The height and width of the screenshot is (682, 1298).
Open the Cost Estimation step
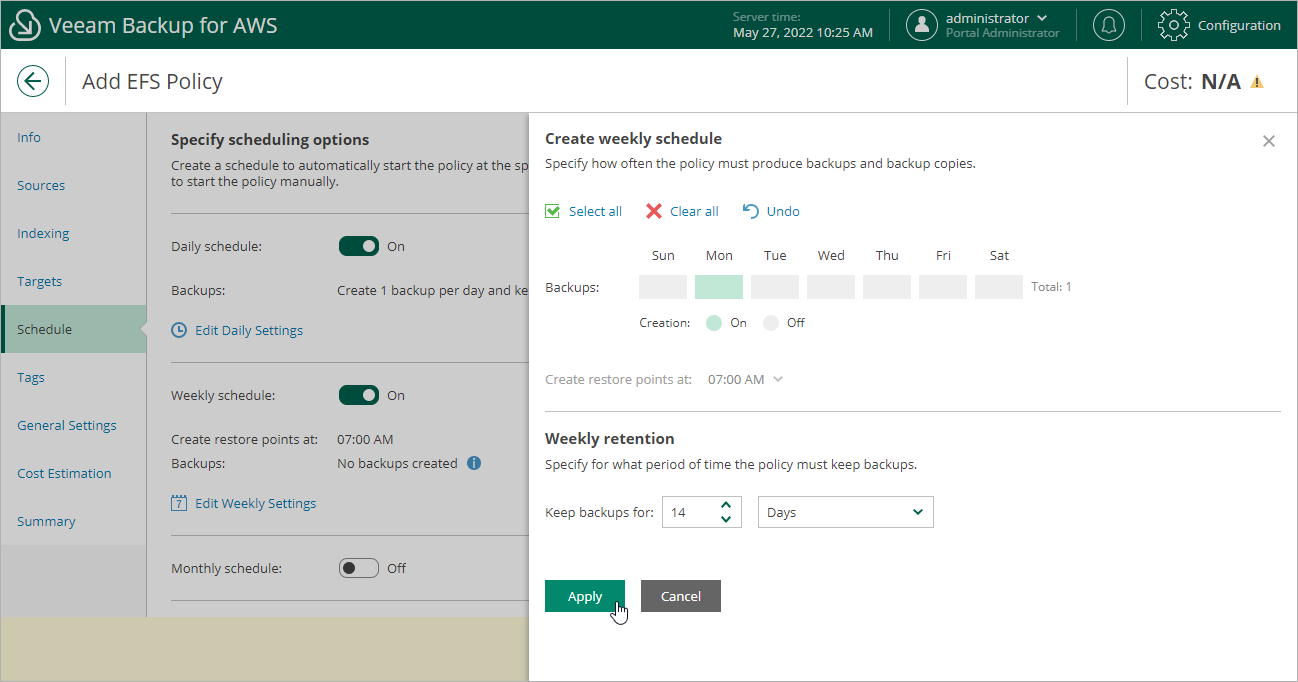[x=74, y=473]
